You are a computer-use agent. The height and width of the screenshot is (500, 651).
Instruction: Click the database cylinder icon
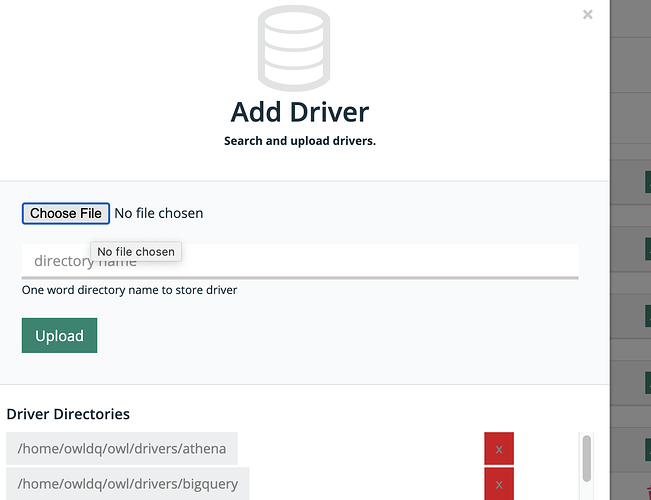pos(294,48)
